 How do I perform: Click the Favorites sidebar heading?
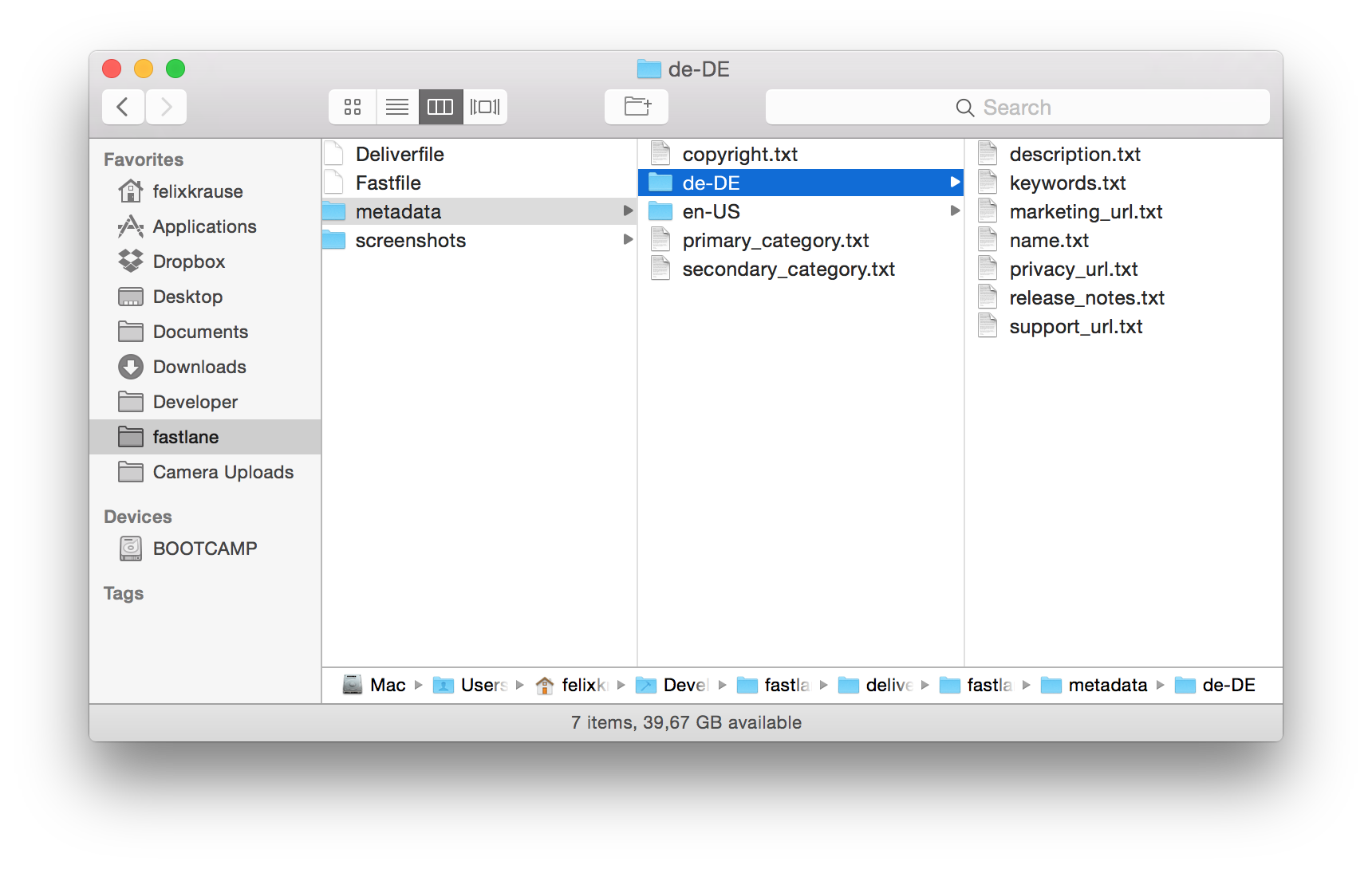click(144, 159)
